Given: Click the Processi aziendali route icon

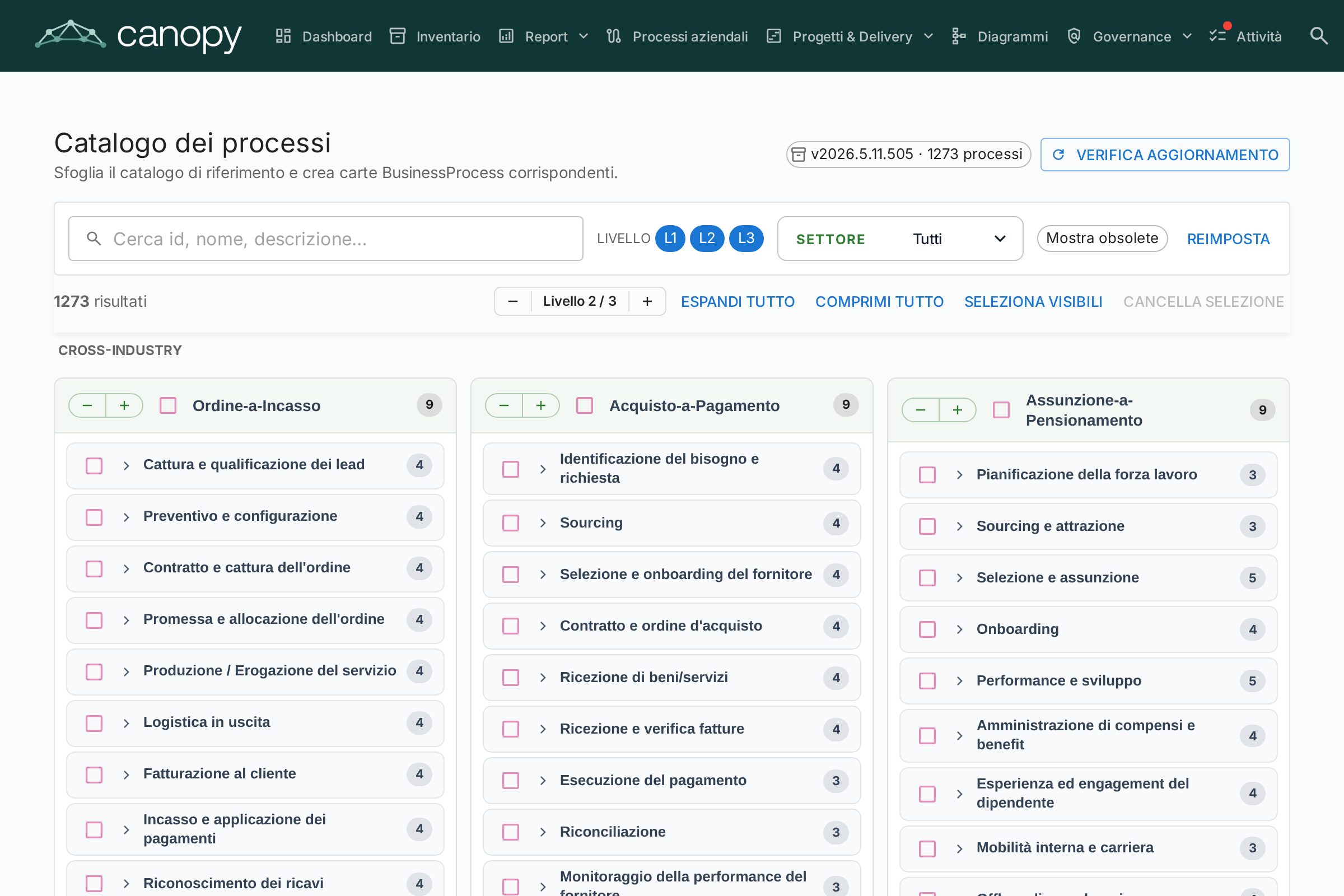Looking at the screenshot, I should click(614, 36).
